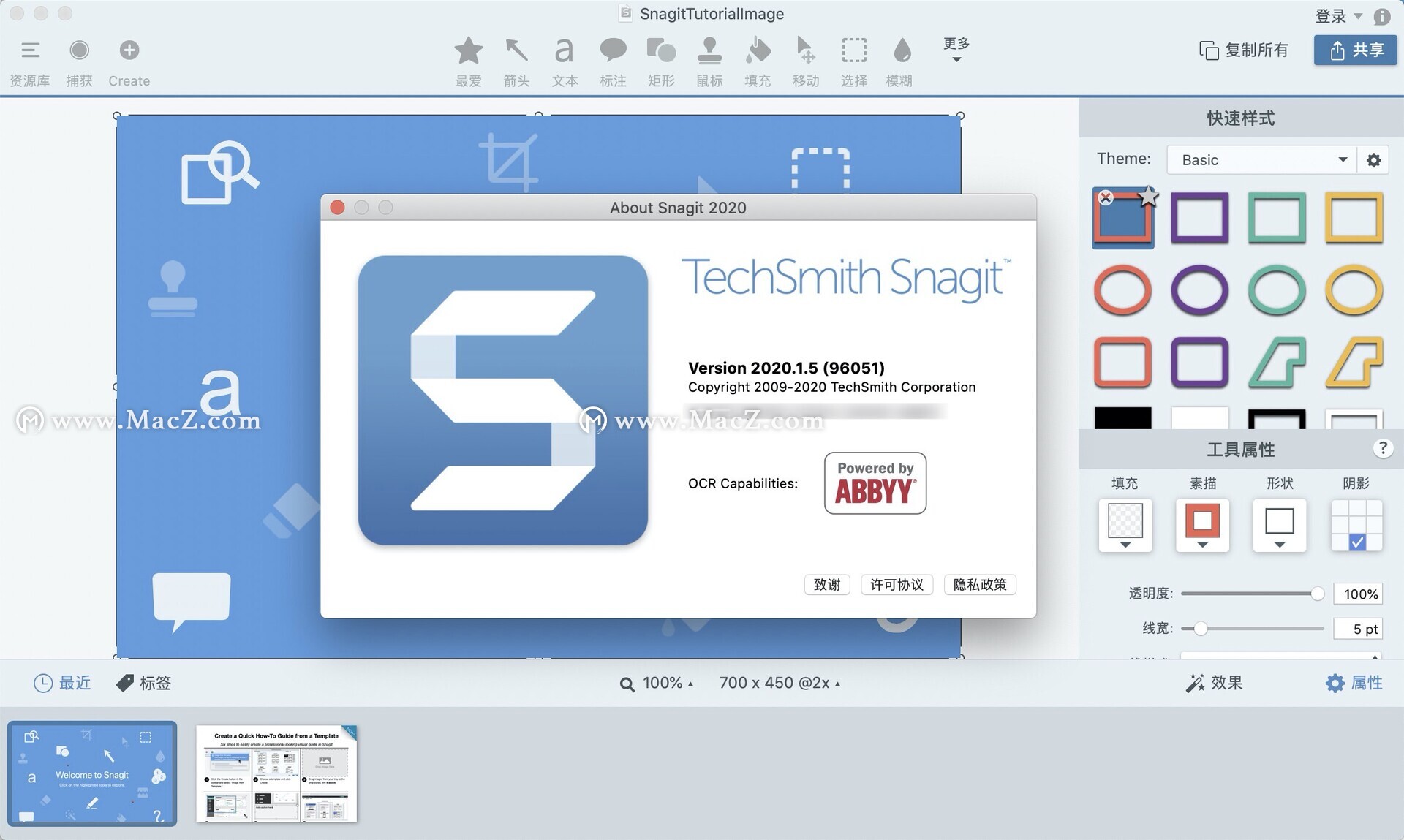1404x840 pixels.
Task: Click the Powered by ABBYY badge
Action: click(x=875, y=483)
